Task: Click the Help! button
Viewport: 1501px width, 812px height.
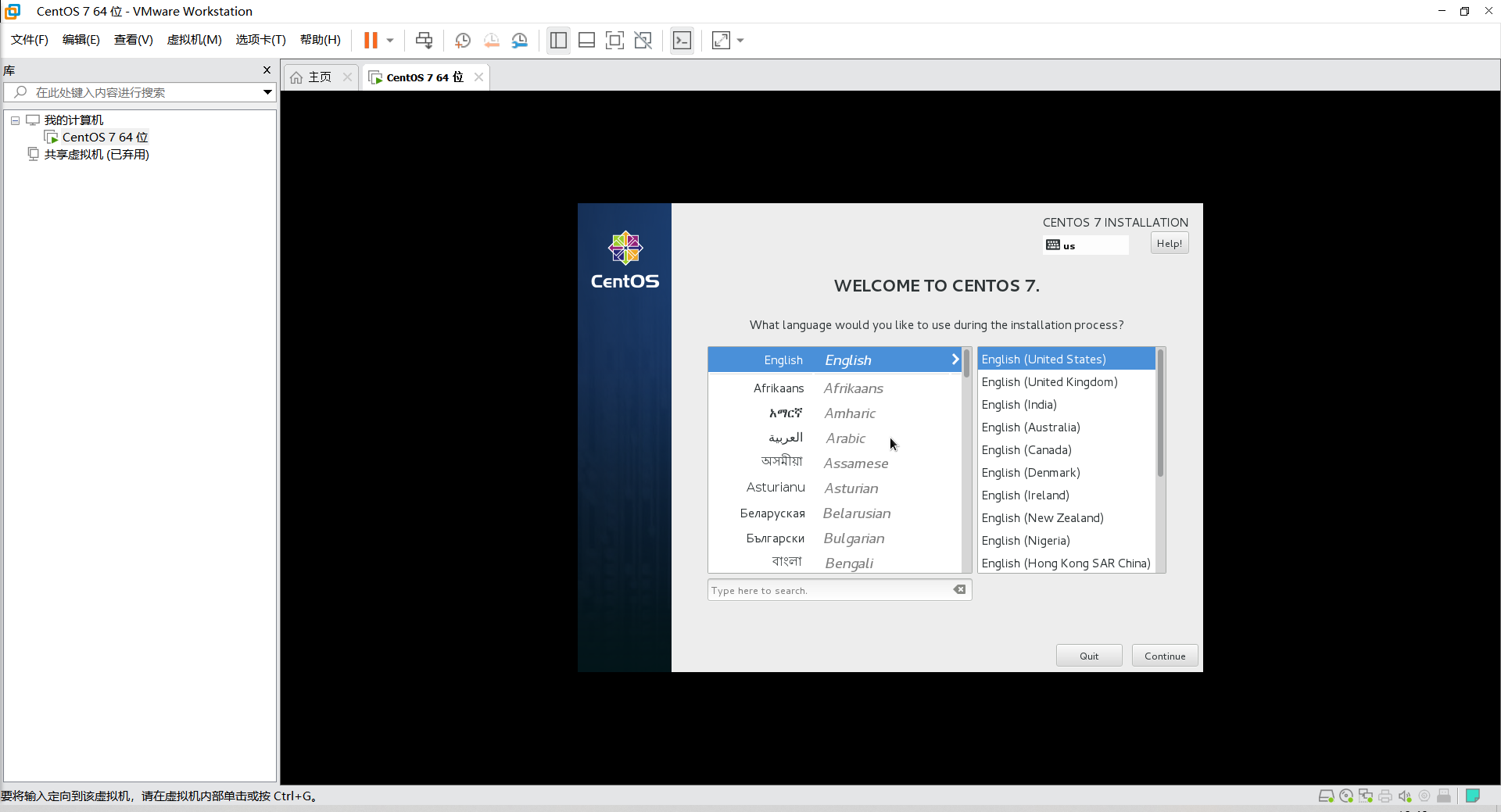Action: click(x=1169, y=244)
